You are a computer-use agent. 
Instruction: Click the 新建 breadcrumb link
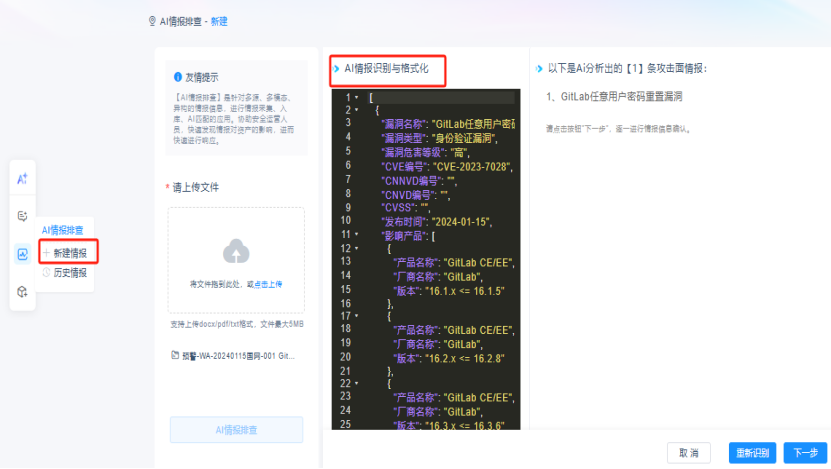[219, 22]
